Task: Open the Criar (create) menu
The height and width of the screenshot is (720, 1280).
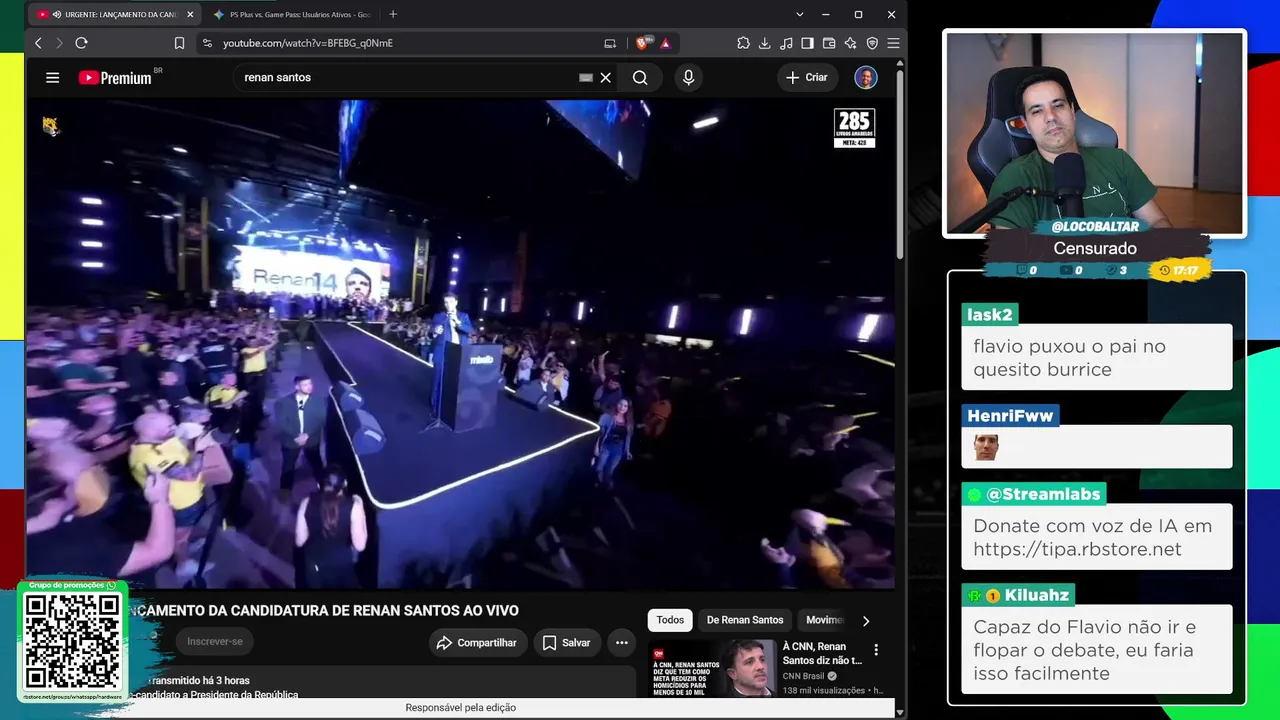Action: tap(807, 77)
